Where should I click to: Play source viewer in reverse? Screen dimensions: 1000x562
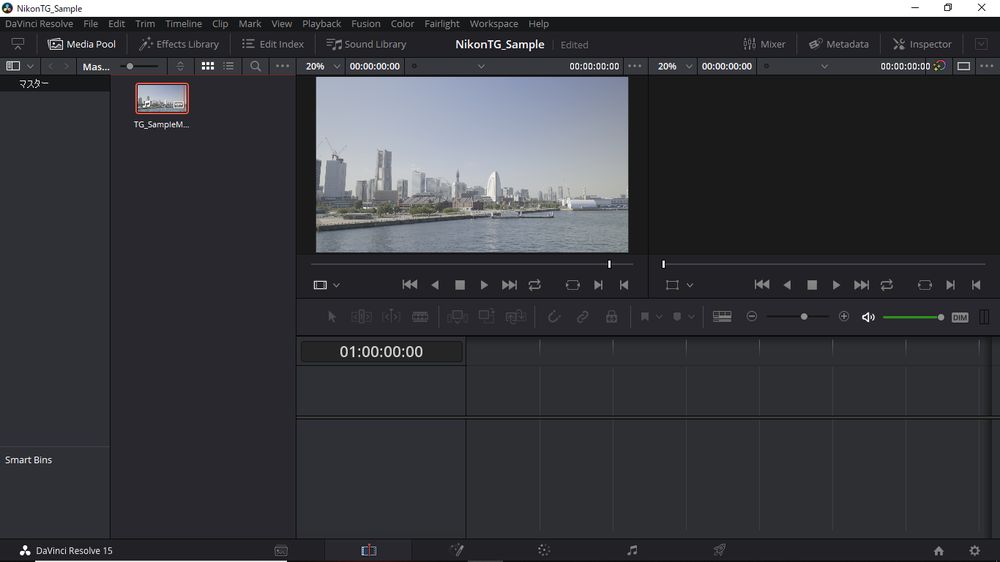tap(435, 285)
